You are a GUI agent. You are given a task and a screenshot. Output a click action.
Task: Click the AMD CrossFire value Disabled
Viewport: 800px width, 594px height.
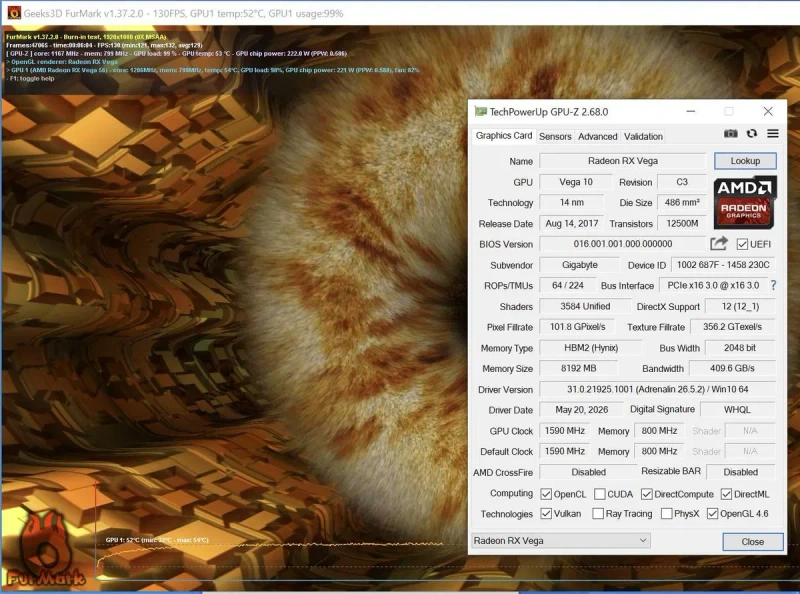click(588, 472)
